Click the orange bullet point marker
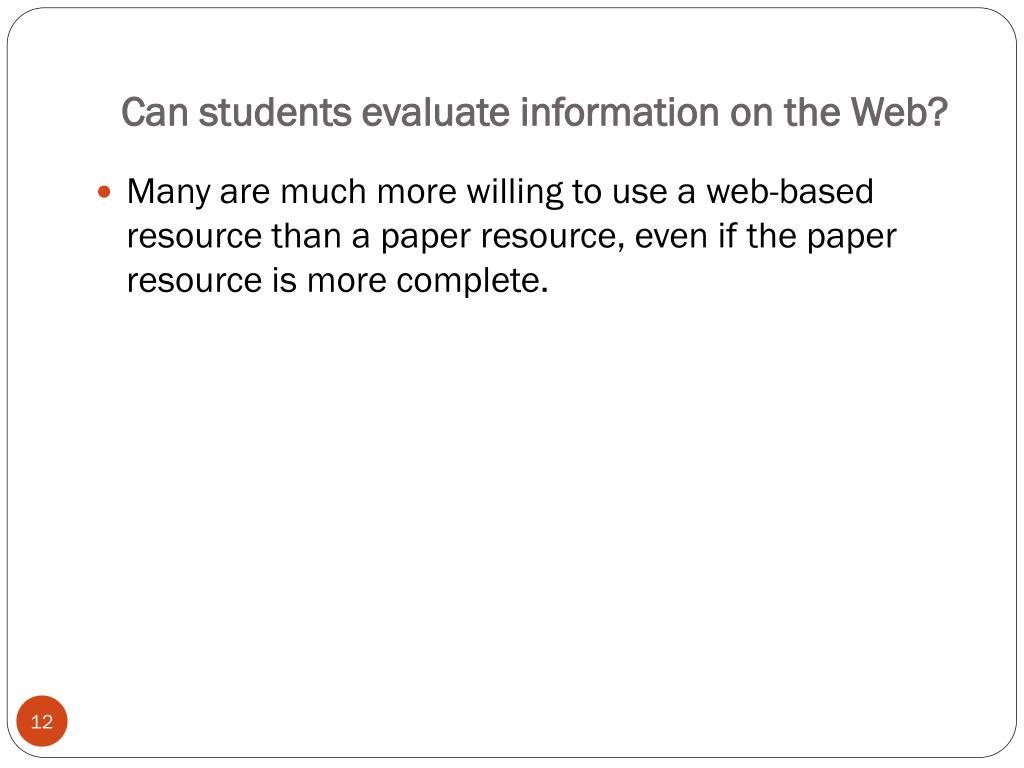The image size is (1024, 768). tap(104, 192)
